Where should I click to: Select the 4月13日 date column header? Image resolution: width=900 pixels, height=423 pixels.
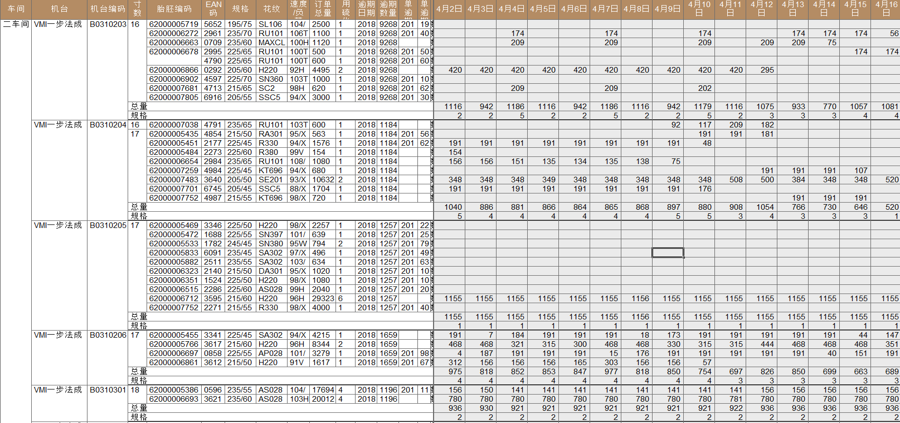coord(793,9)
